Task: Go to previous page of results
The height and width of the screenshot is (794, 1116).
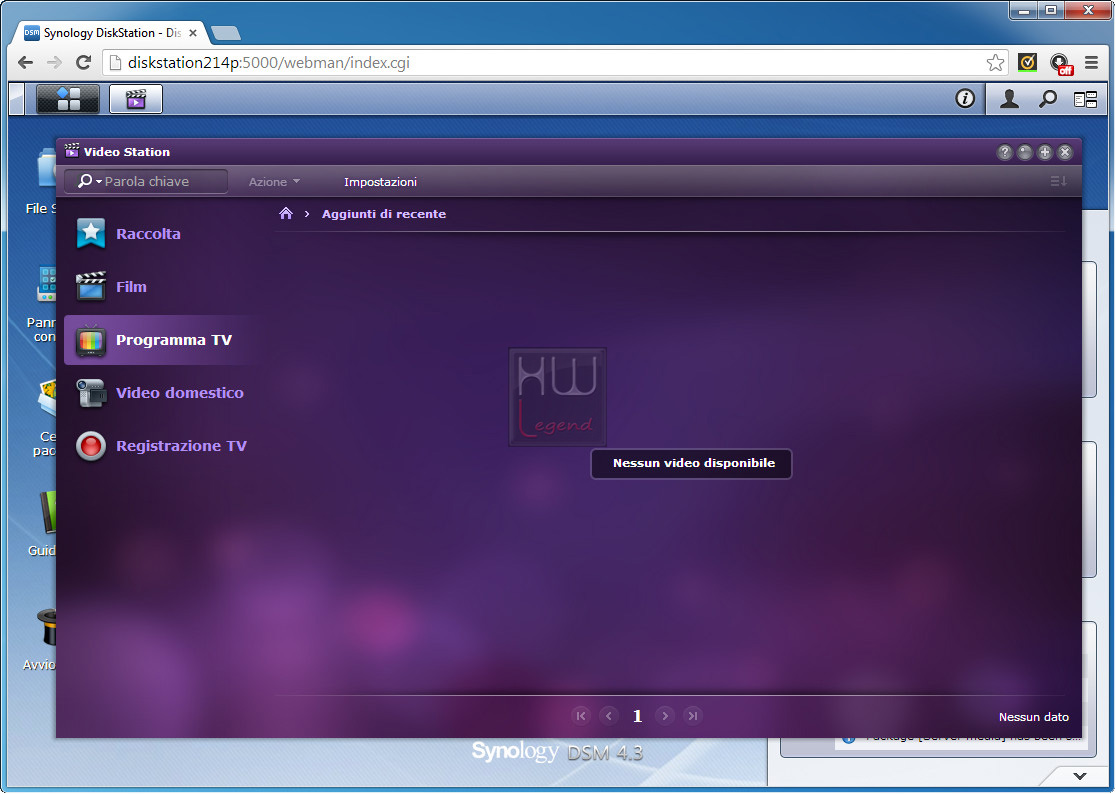Action: (x=609, y=716)
